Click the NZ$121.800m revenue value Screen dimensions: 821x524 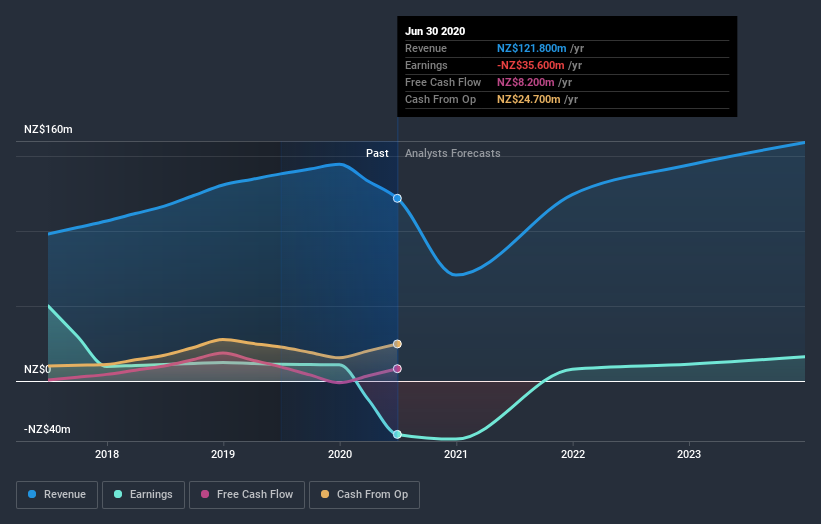(531, 48)
